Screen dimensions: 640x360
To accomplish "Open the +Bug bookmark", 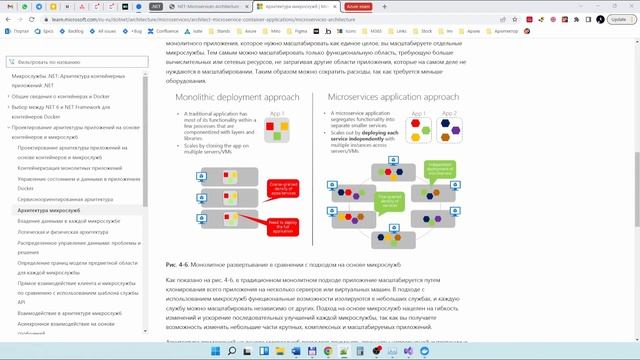I will point(132,31).
